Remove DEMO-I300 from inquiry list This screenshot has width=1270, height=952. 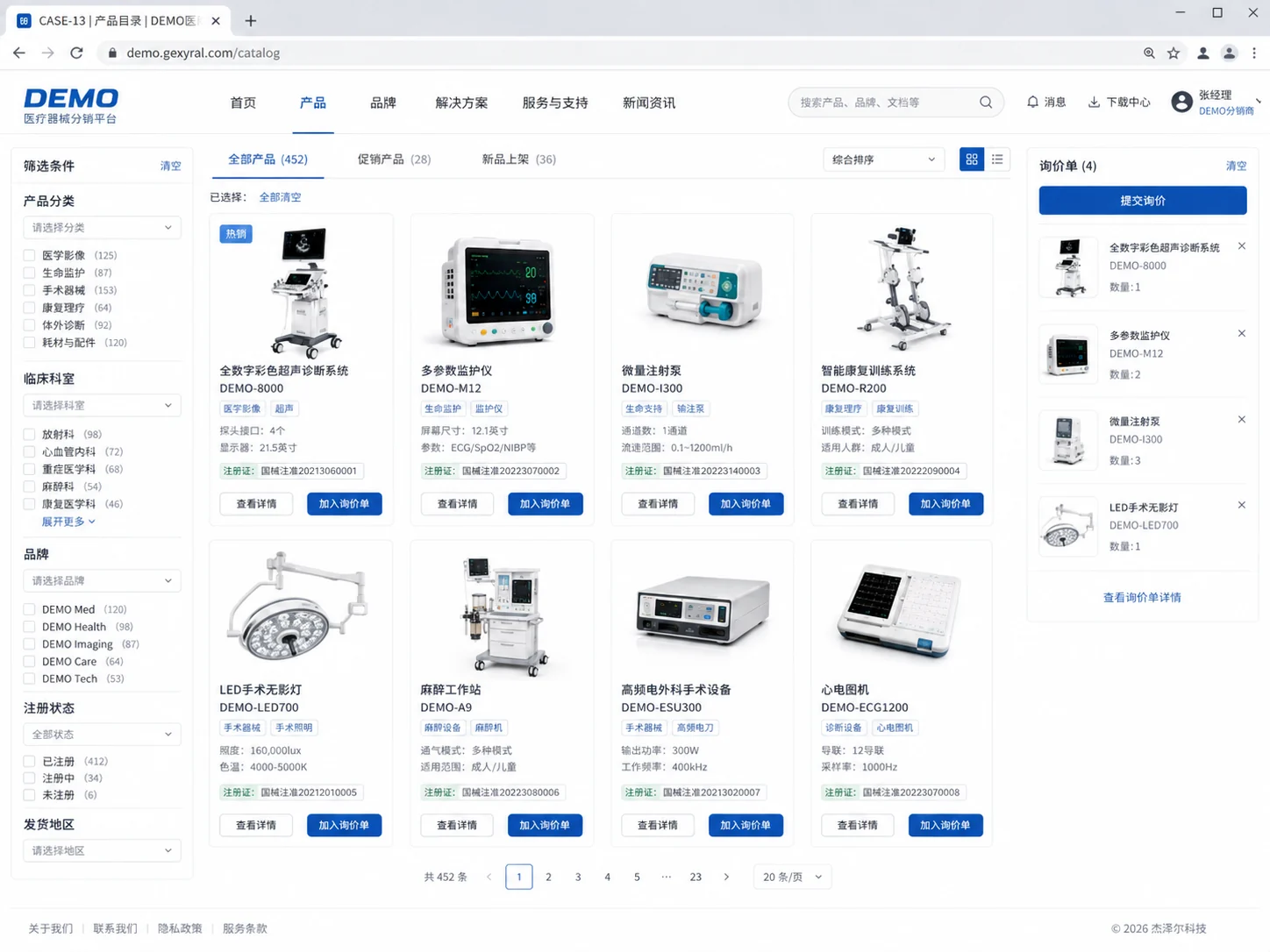[1242, 420]
